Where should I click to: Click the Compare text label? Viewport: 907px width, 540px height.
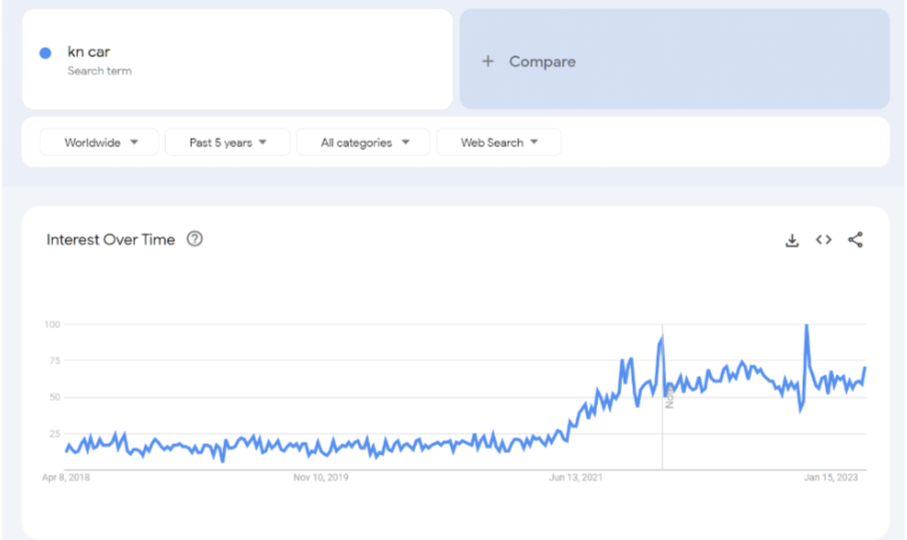pos(542,61)
